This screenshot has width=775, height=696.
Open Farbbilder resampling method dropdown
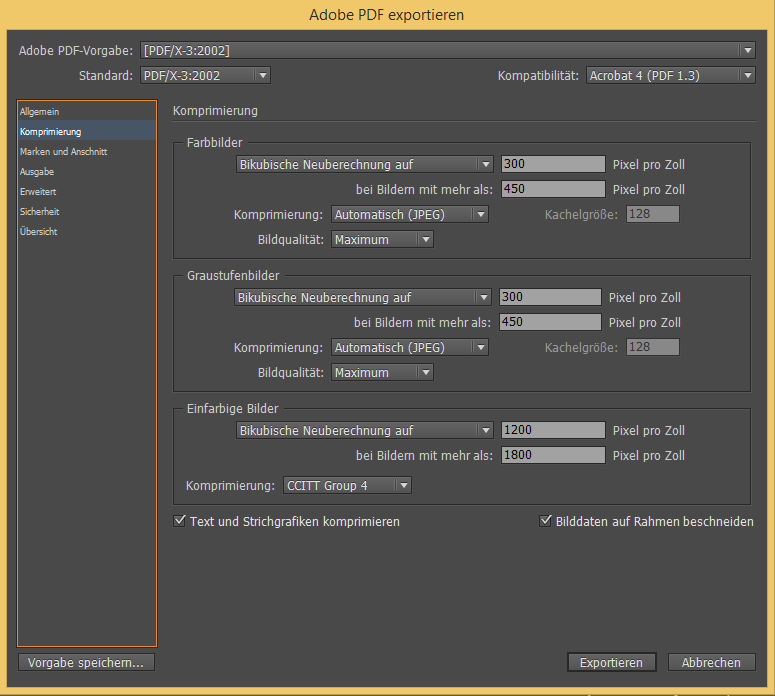click(x=364, y=165)
